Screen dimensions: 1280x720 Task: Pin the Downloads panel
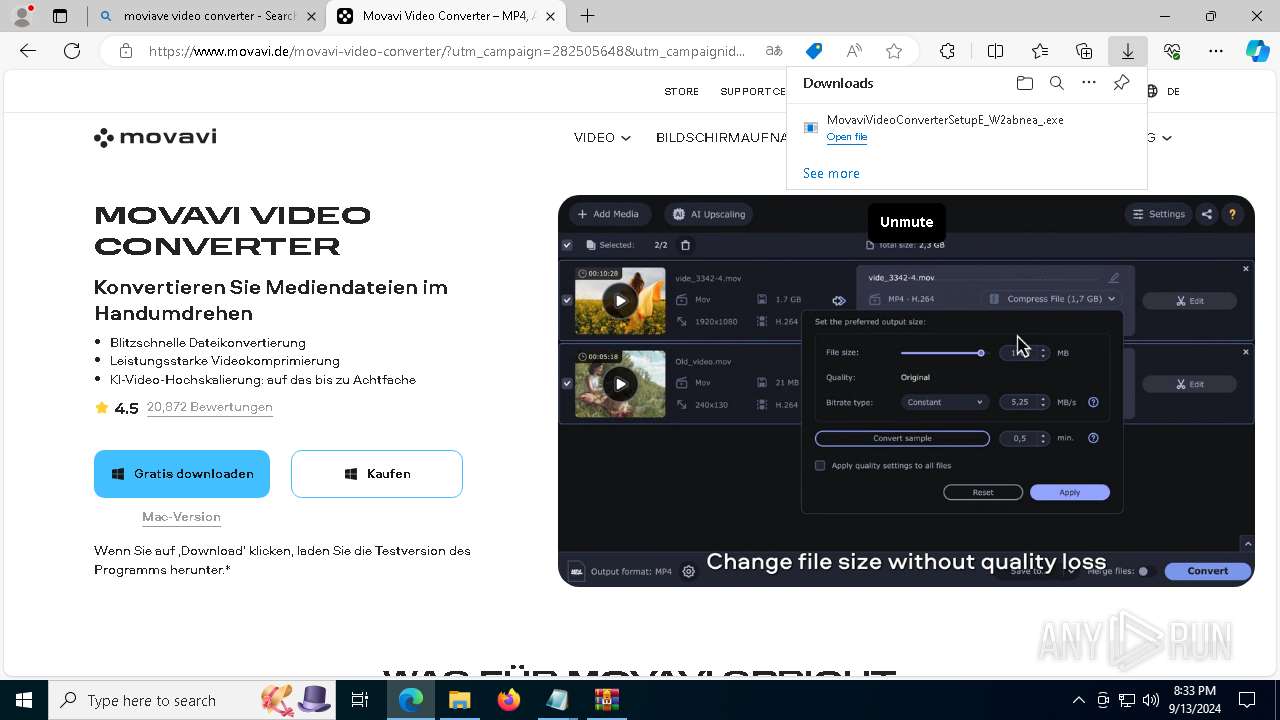point(1121,83)
